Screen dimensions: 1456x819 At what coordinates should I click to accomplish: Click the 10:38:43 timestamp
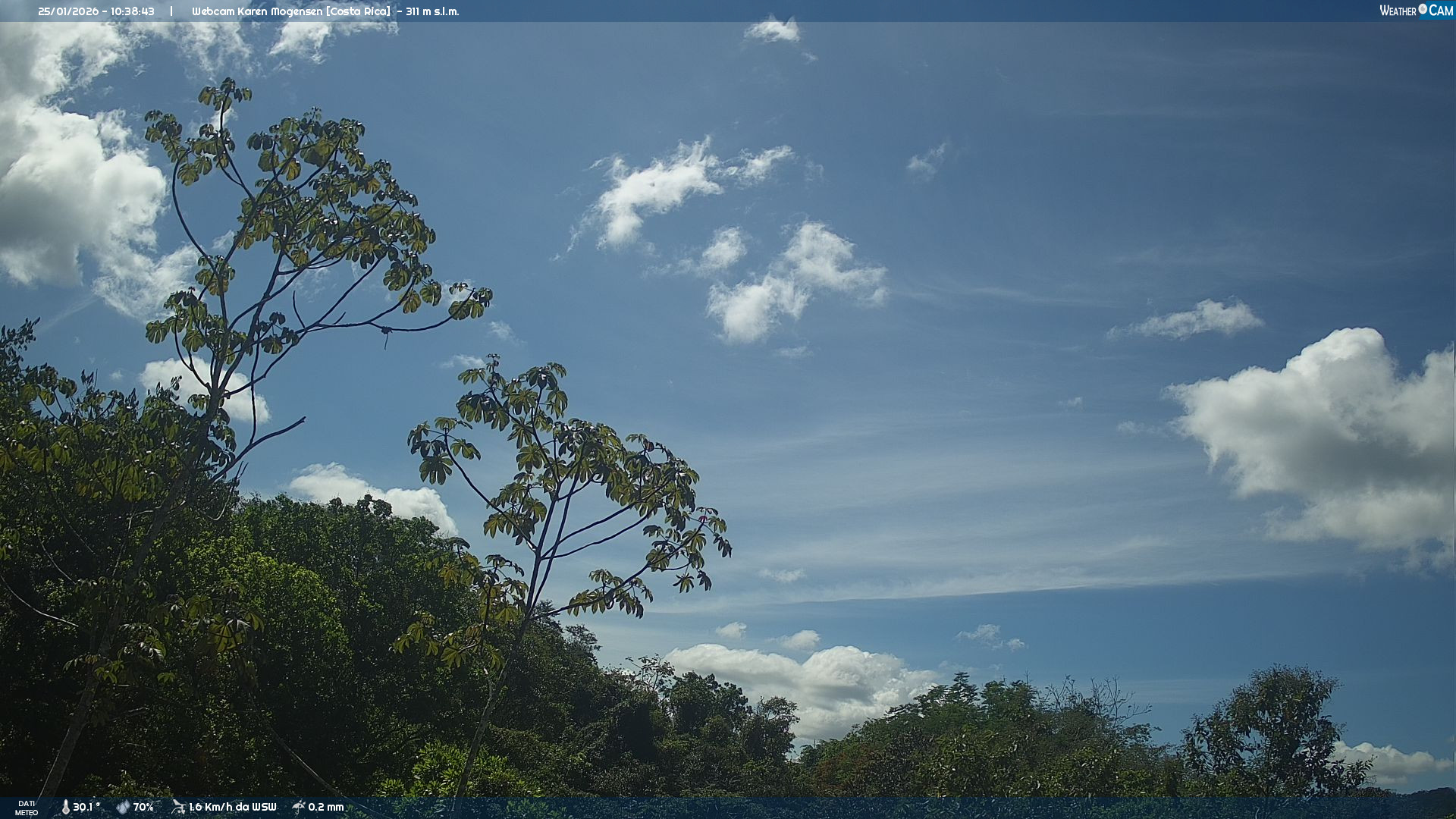[x=131, y=11]
